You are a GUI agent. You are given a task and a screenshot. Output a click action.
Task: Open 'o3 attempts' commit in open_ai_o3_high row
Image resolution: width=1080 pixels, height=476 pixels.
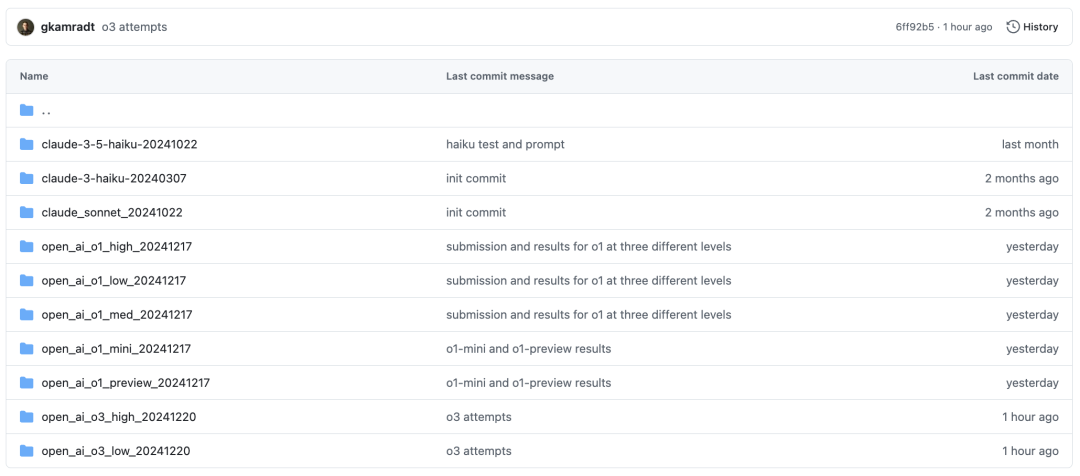(479, 417)
